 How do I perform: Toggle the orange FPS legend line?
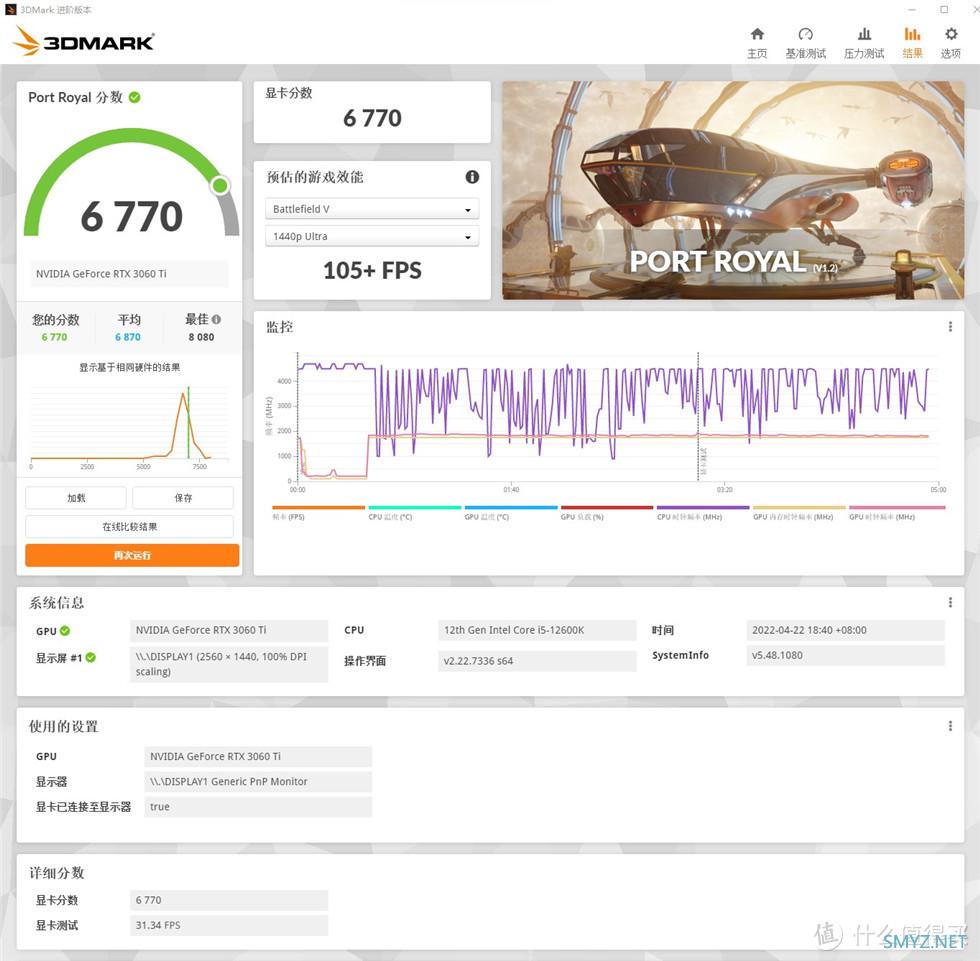click(318, 512)
